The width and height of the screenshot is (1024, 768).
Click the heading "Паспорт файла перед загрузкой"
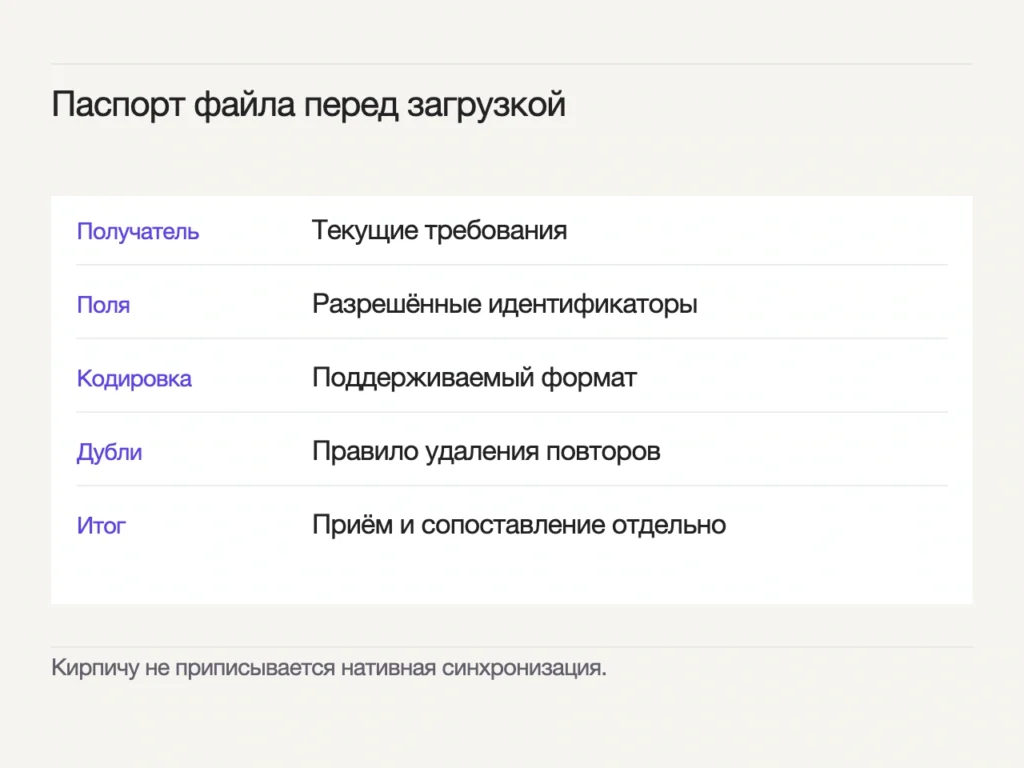pyautogui.click(x=308, y=105)
